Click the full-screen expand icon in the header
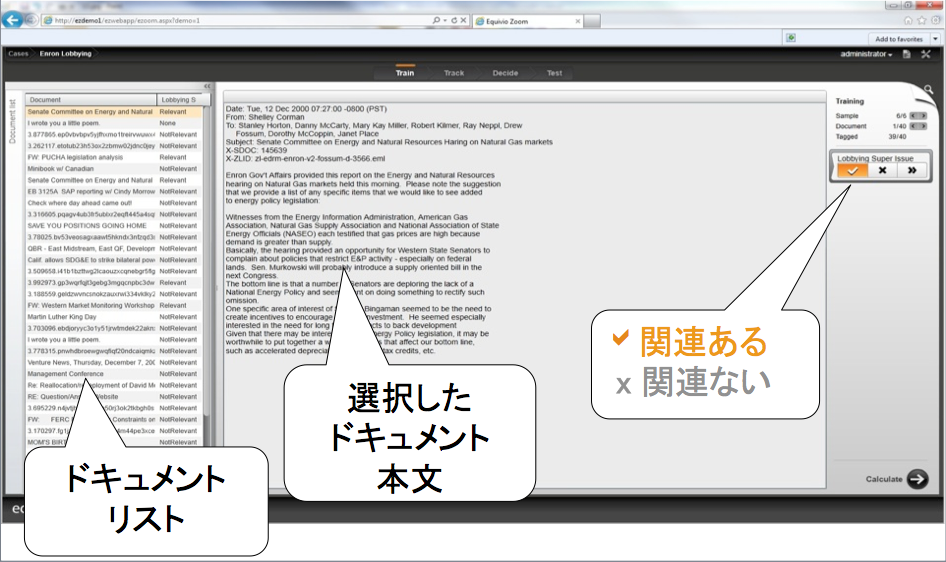The image size is (946, 562). [925, 54]
